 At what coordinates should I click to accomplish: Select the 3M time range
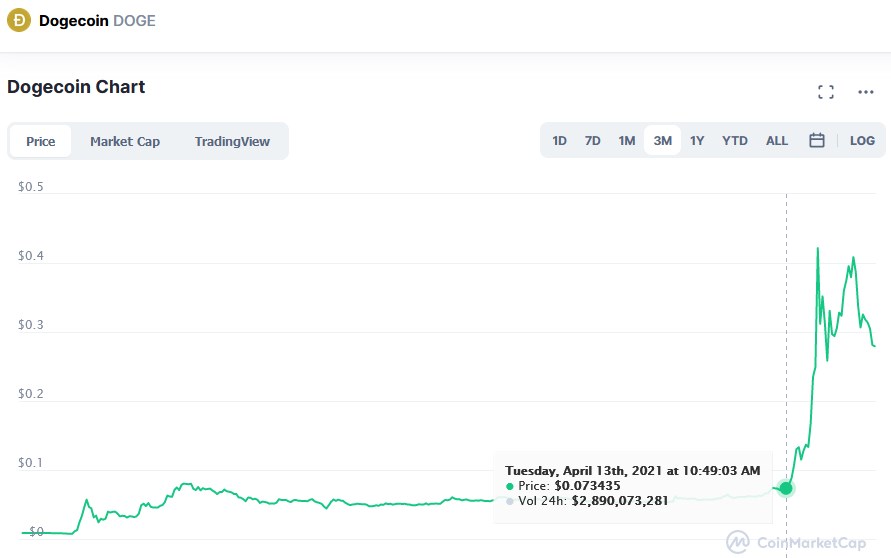(663, 140)
